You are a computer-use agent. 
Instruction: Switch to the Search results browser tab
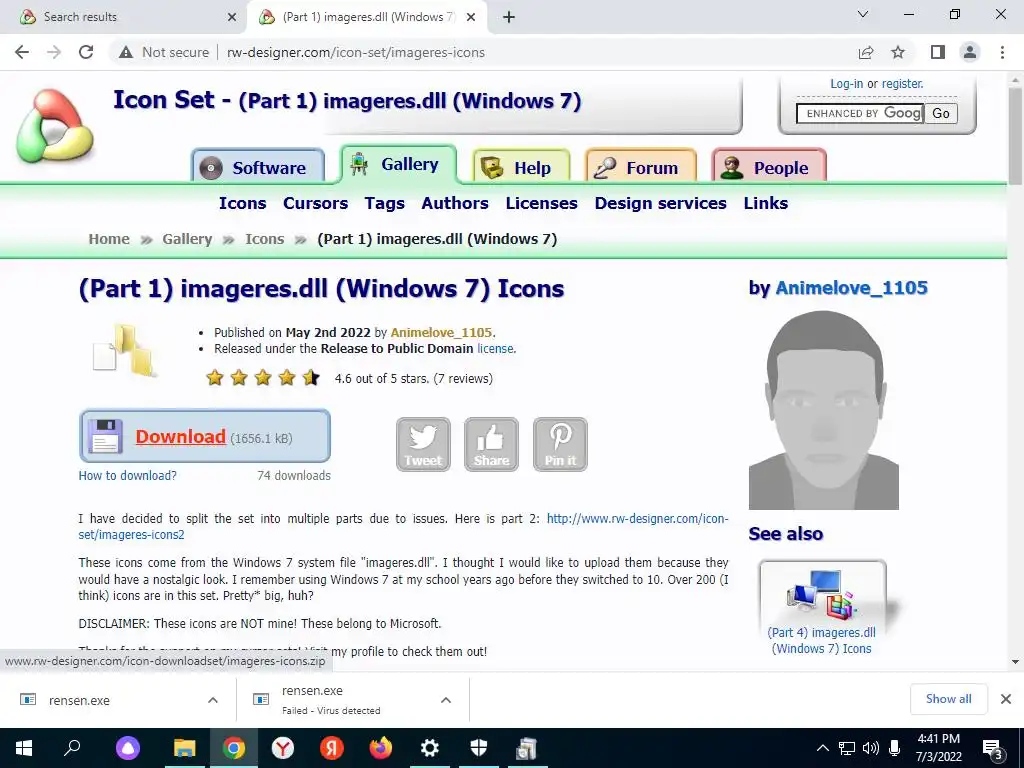click(x=124, y=17)
